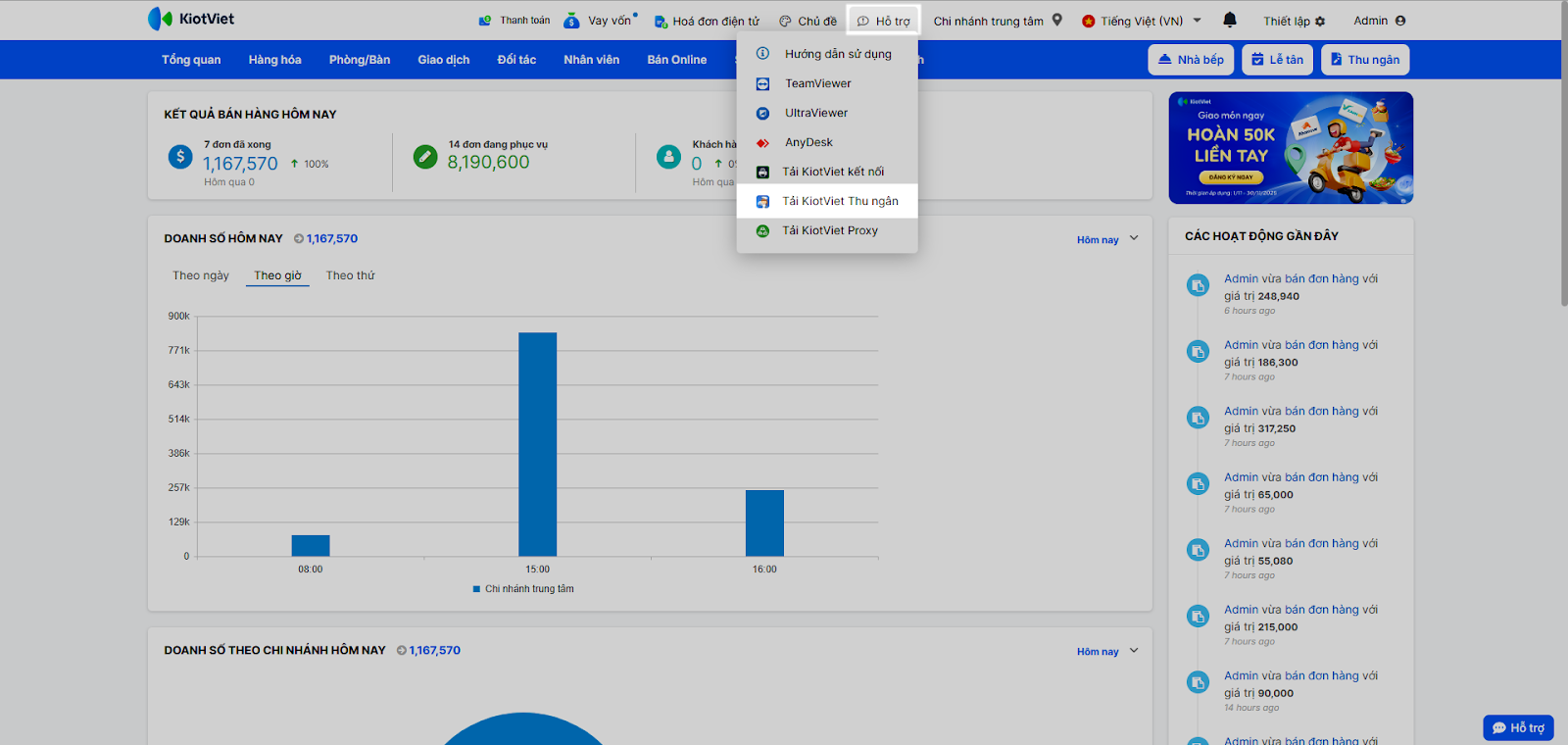Toggle Chi nhánh trung tâm chart legend
The width and height of the screenshot is (1568, 745).
[x=523, y=589]
